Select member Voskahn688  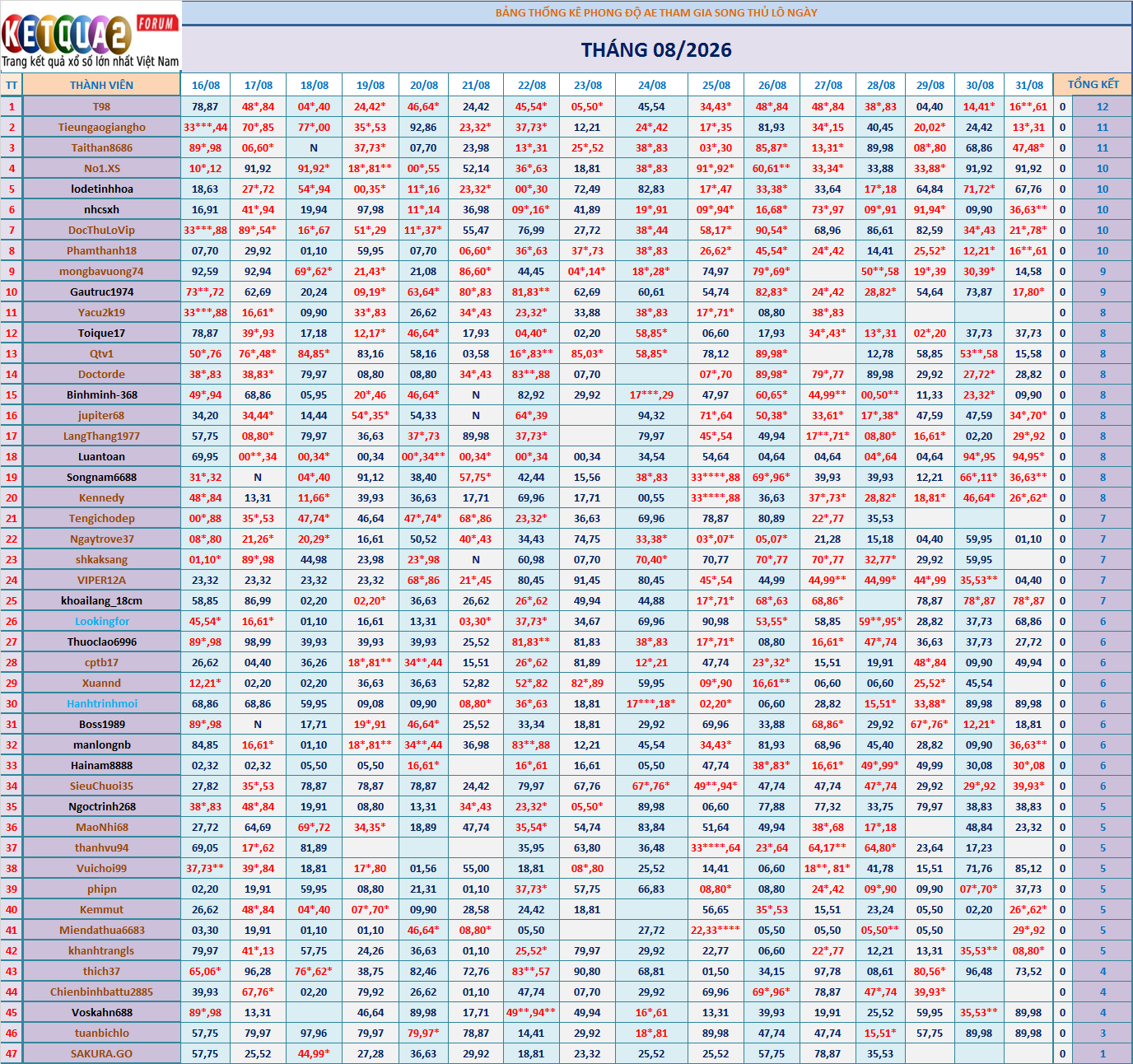101,1012
